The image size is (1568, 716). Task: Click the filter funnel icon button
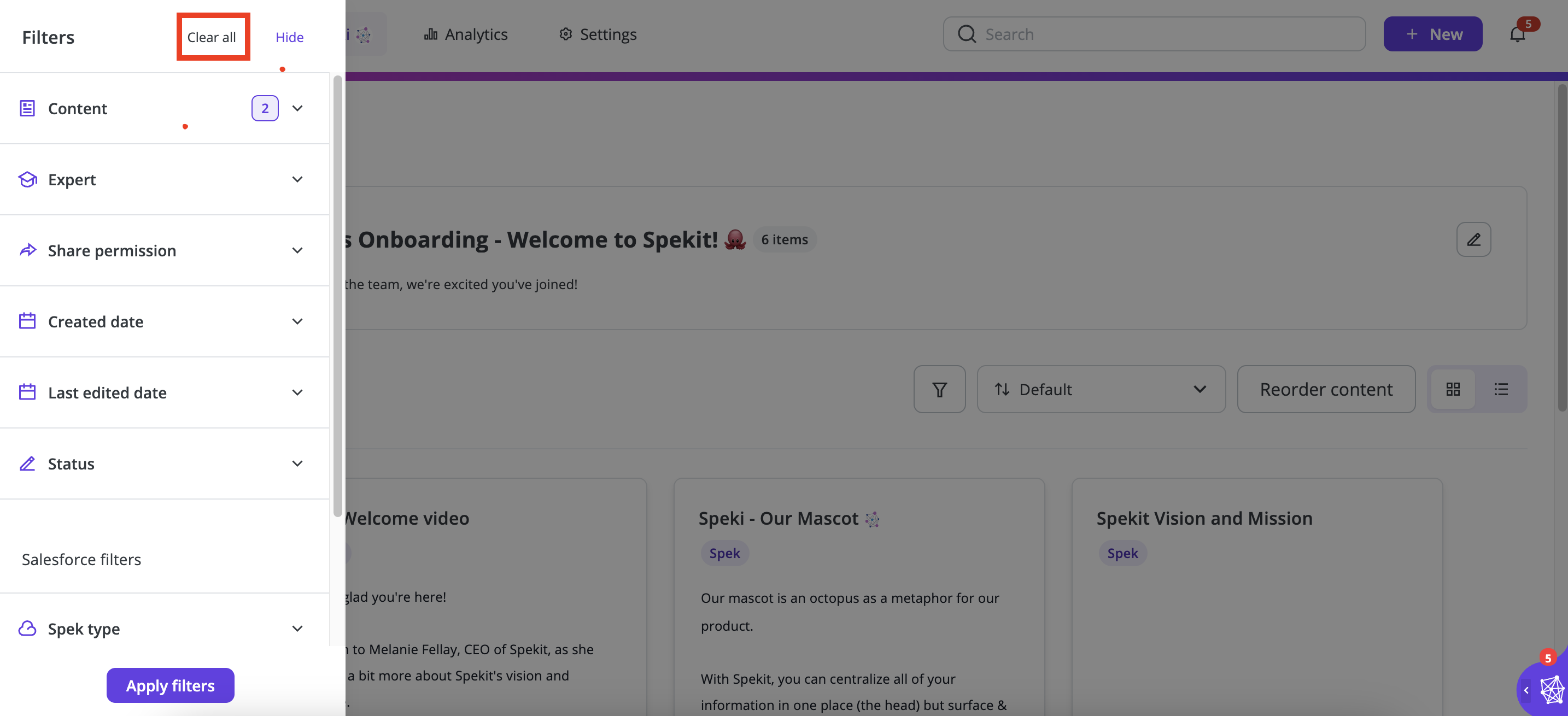click(x=939, y=389)
